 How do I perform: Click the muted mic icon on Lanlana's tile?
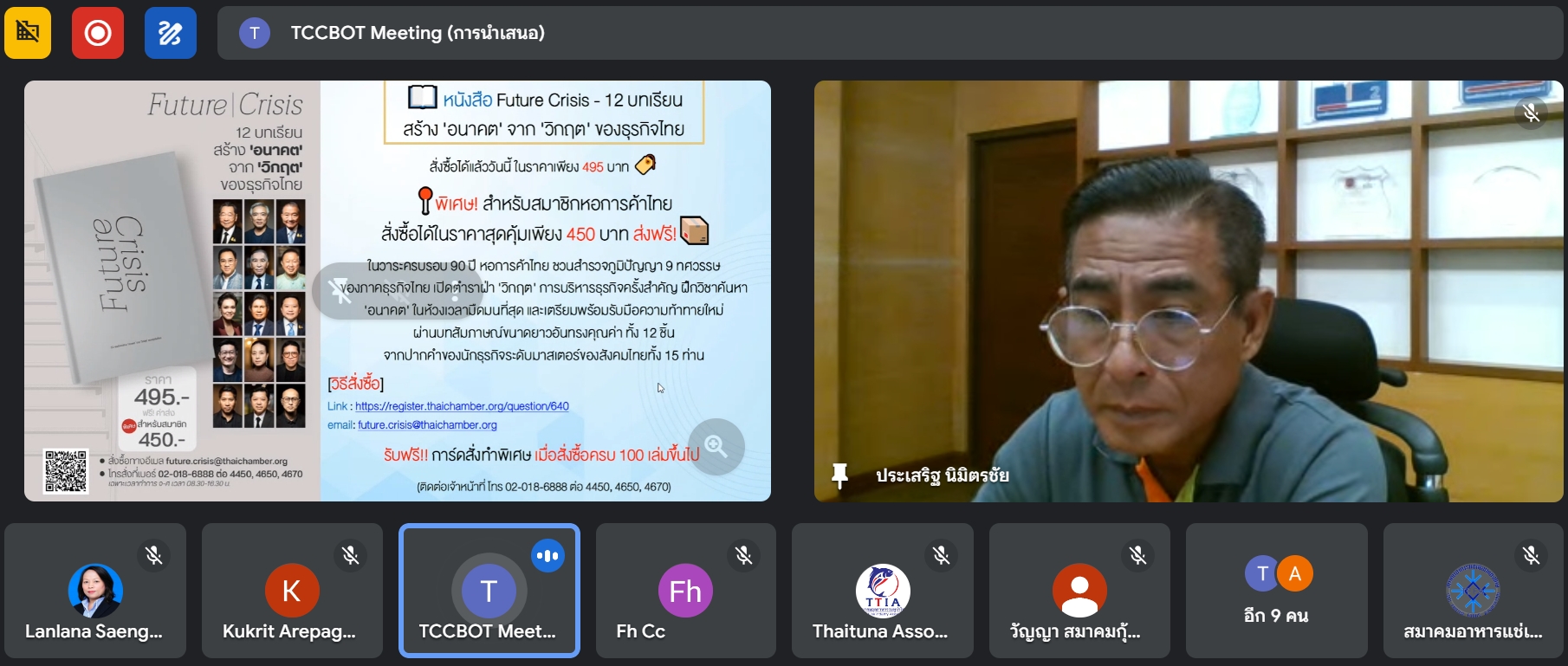[x=154, y=555]
